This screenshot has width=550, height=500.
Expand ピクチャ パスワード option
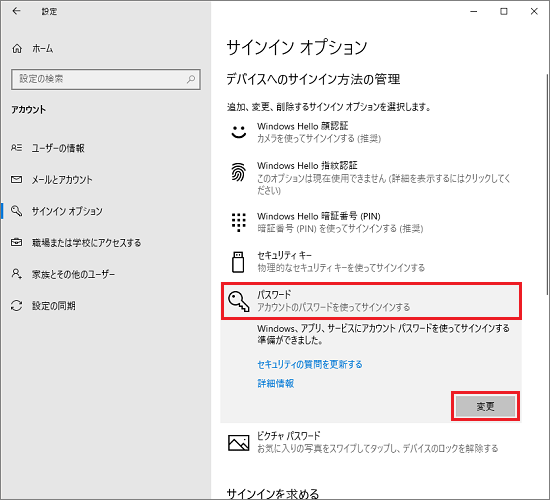[x=371, y=442]
